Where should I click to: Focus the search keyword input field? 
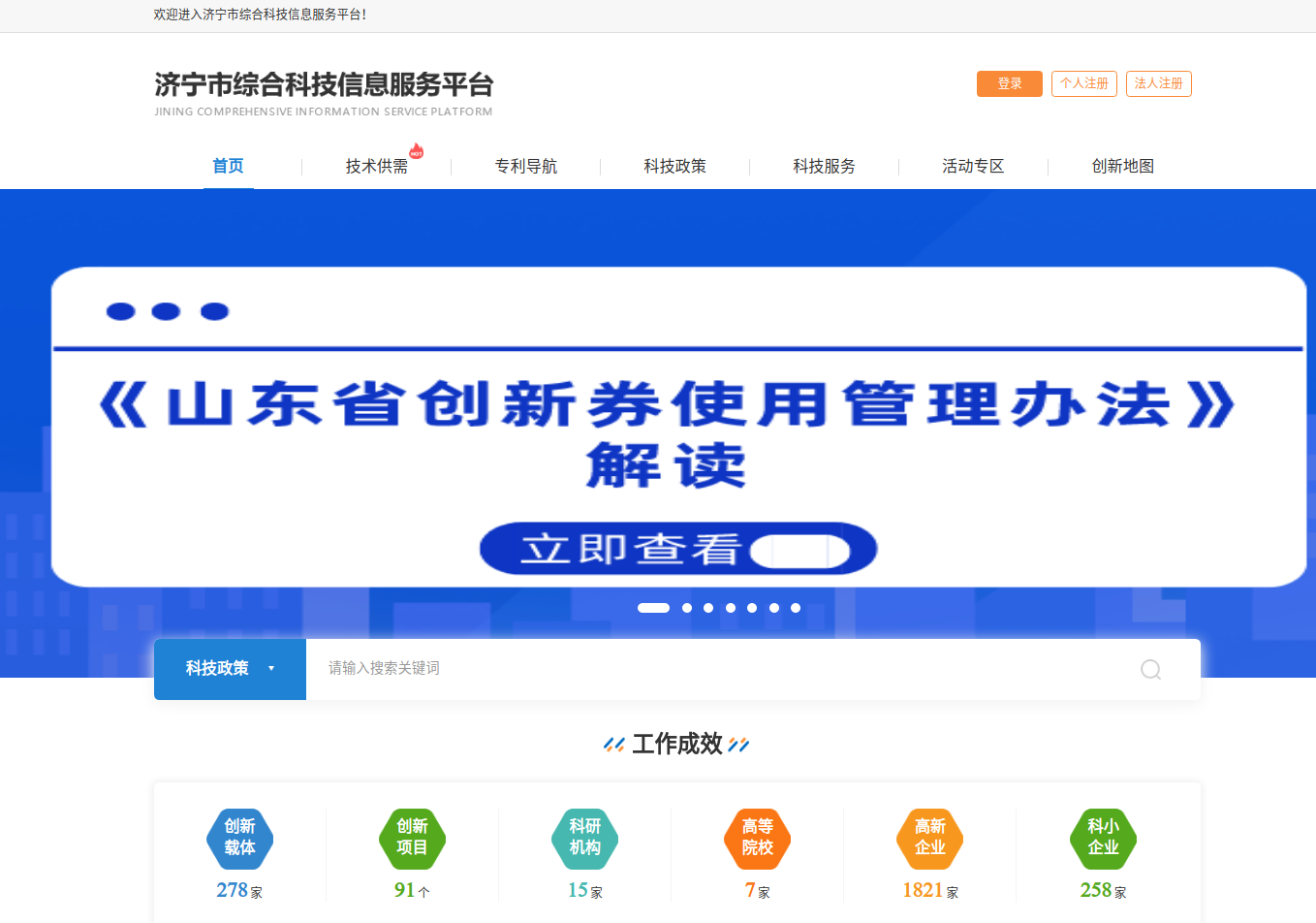717,669
